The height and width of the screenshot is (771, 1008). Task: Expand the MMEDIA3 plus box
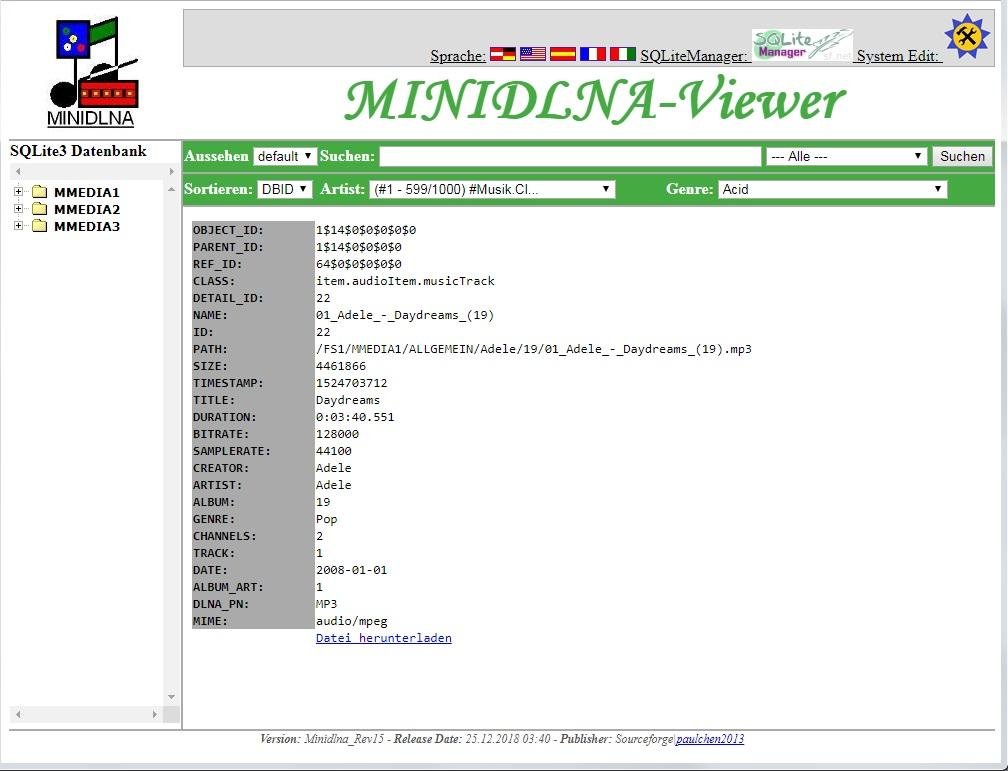point(19,226)
